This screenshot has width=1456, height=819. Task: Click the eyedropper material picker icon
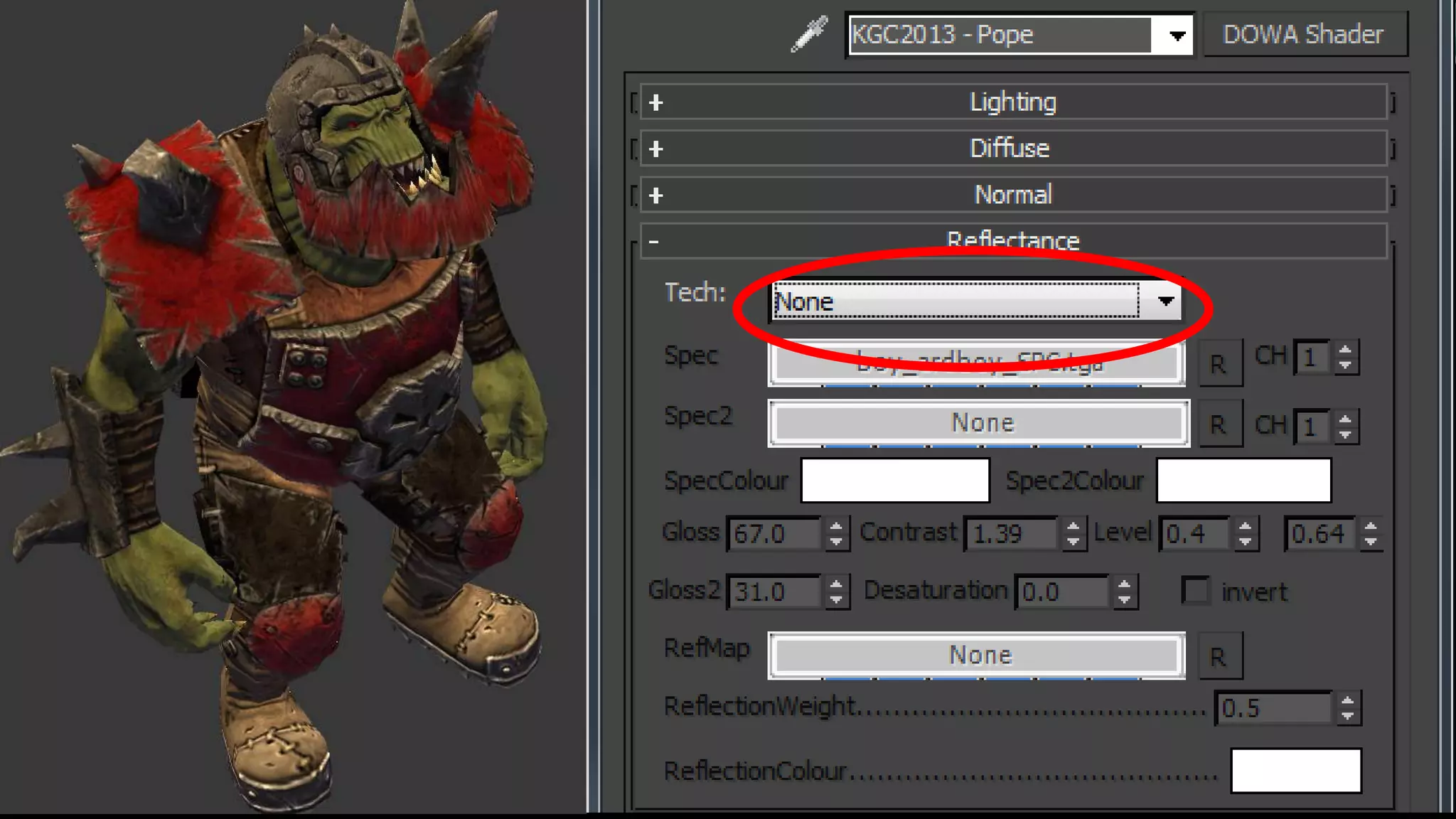coord(809,33)
